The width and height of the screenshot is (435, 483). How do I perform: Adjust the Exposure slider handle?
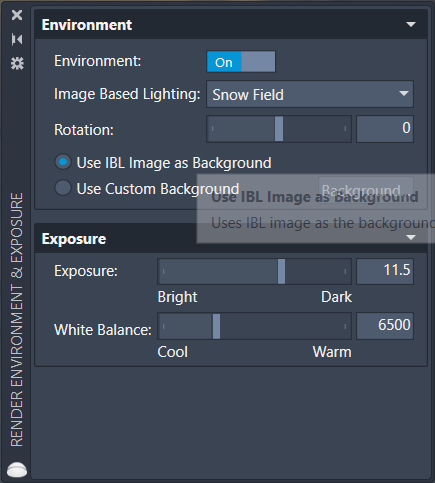click(281, 271)
